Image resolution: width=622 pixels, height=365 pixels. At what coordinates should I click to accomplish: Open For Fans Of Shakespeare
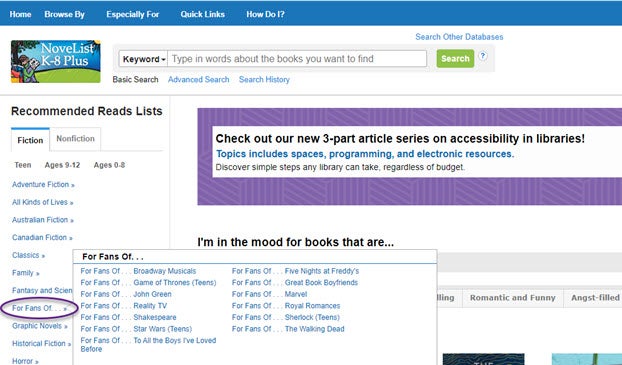pyautogui.click(x=128, y=317)
